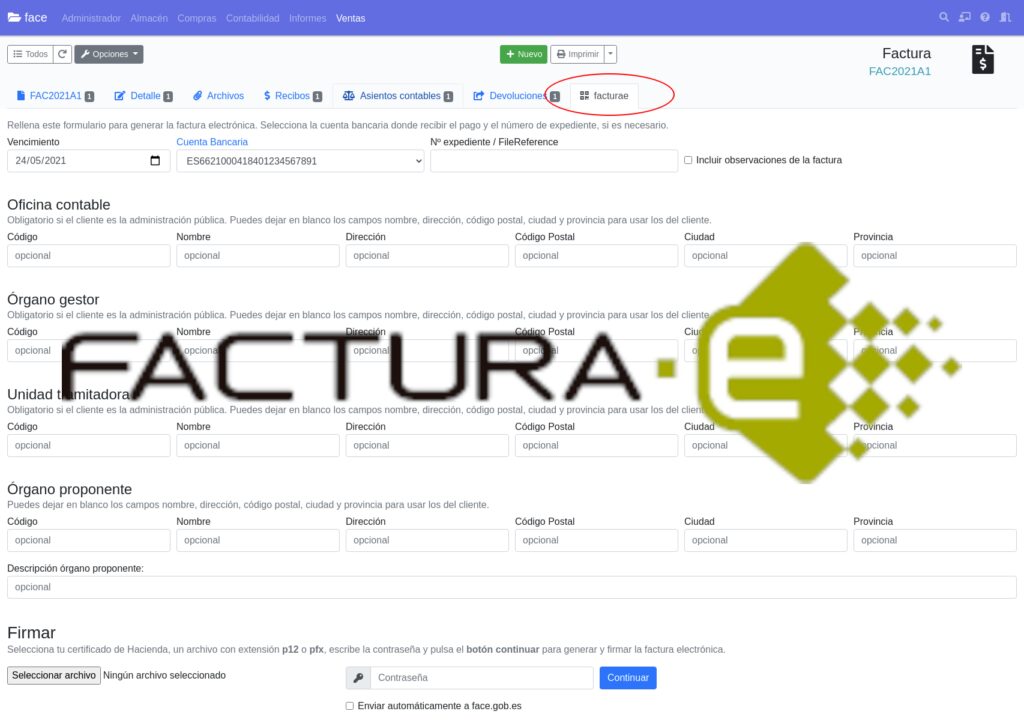Switch to the Recibos tab
The image size is (1024, 726).
point(291,96)
